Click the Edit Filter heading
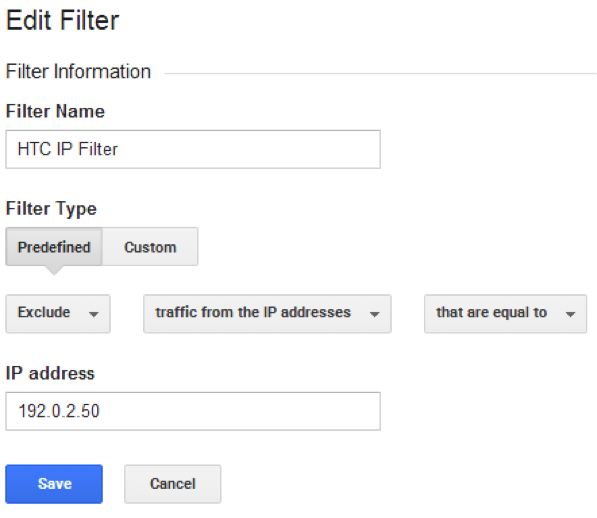 63,20
